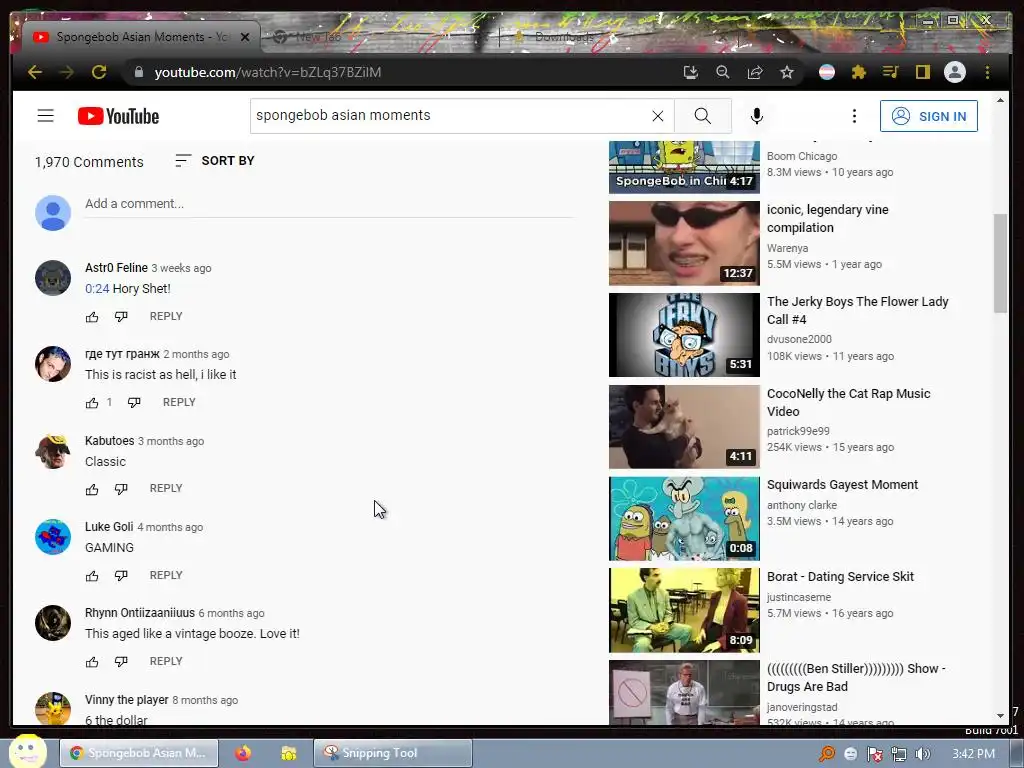Switch to the Snipping Tool taskbar button

392,753
